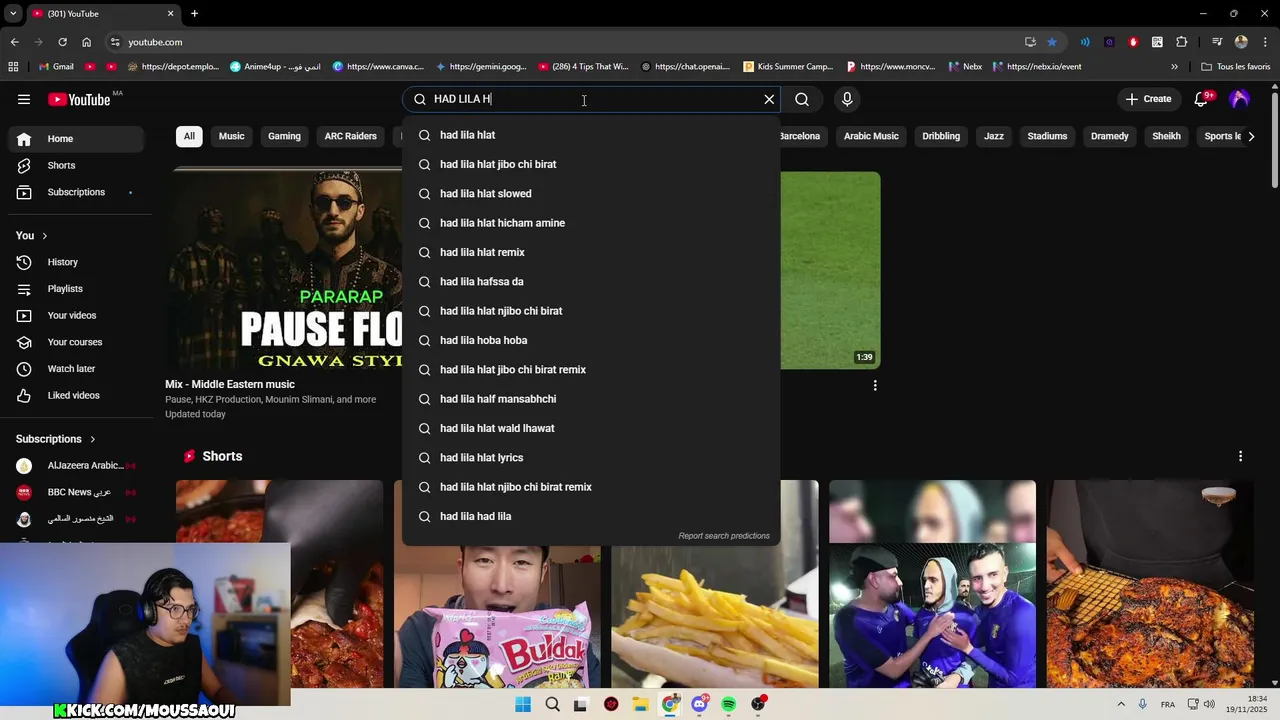Click the YouTube logo
Image resolution: width=1280 pixels, height=720 pixels.
(79, 99)
